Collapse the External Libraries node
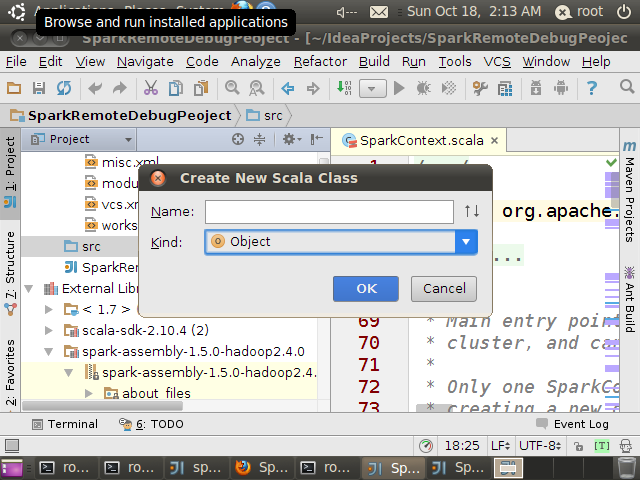The width and height of the screenshot is (640, 480). [29, 289]
